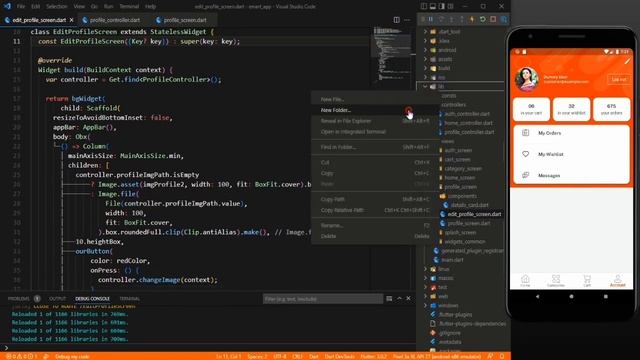Open the Terminal menu
This screenshot has width=640, height=360.
coord(129,7)
